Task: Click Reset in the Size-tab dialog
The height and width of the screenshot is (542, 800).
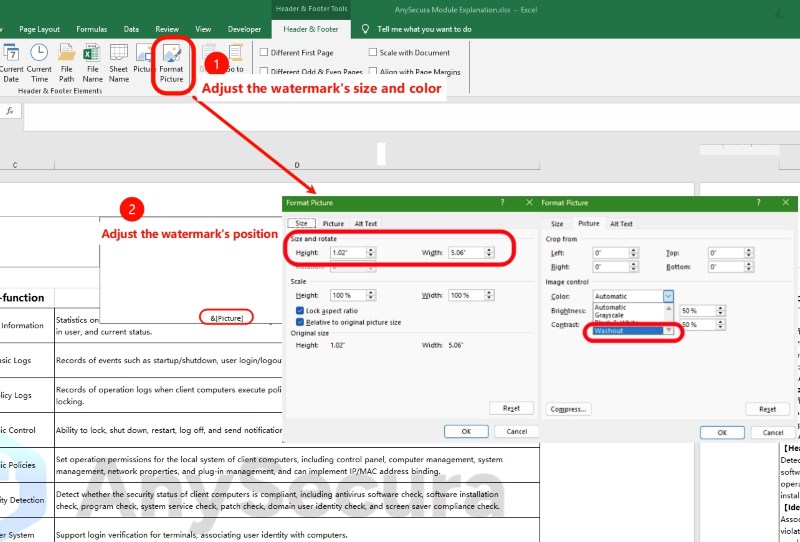Action: (x=511, y=408)
